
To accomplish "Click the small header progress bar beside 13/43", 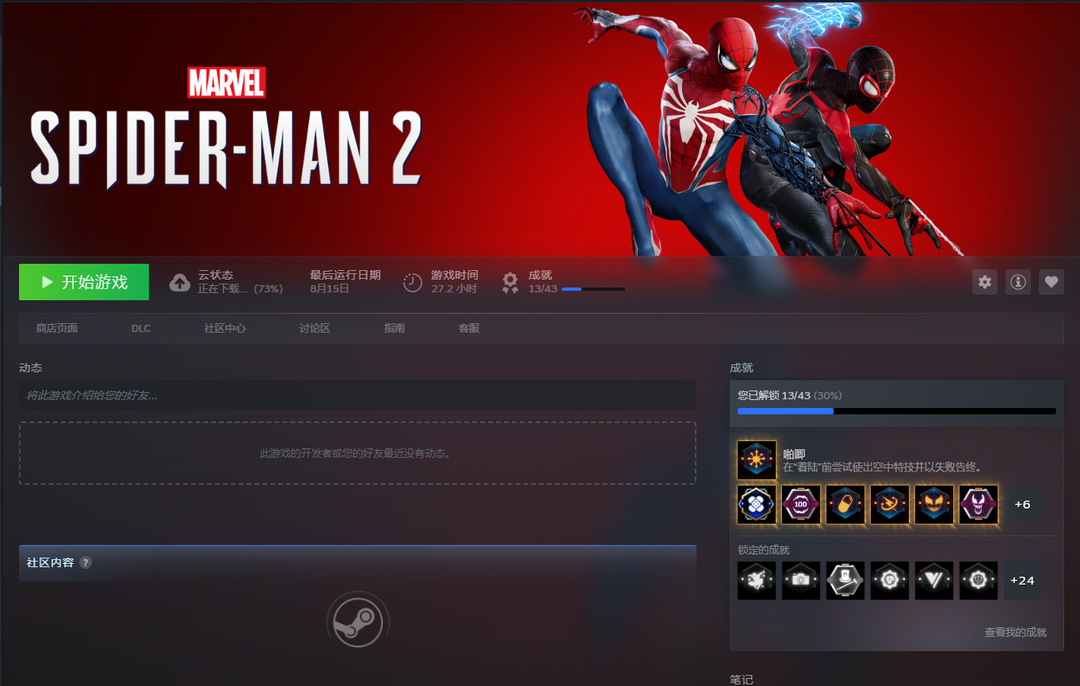I will pos(593,289).
